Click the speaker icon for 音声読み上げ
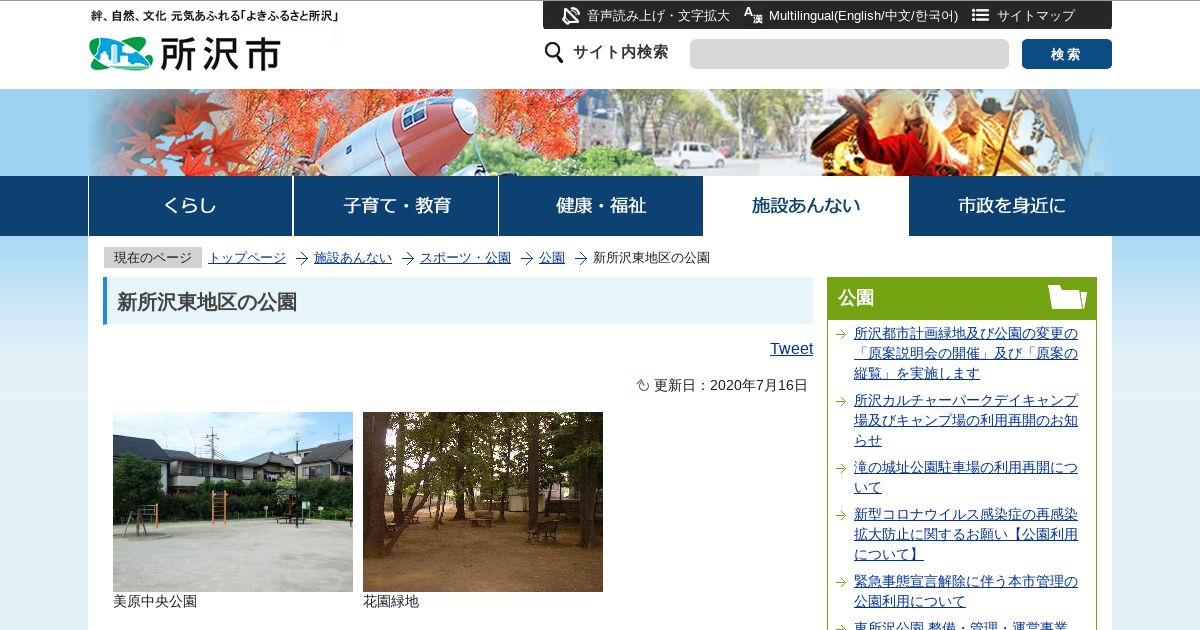Viewport: 1200px width, 630px height. (x=571, y=15)
